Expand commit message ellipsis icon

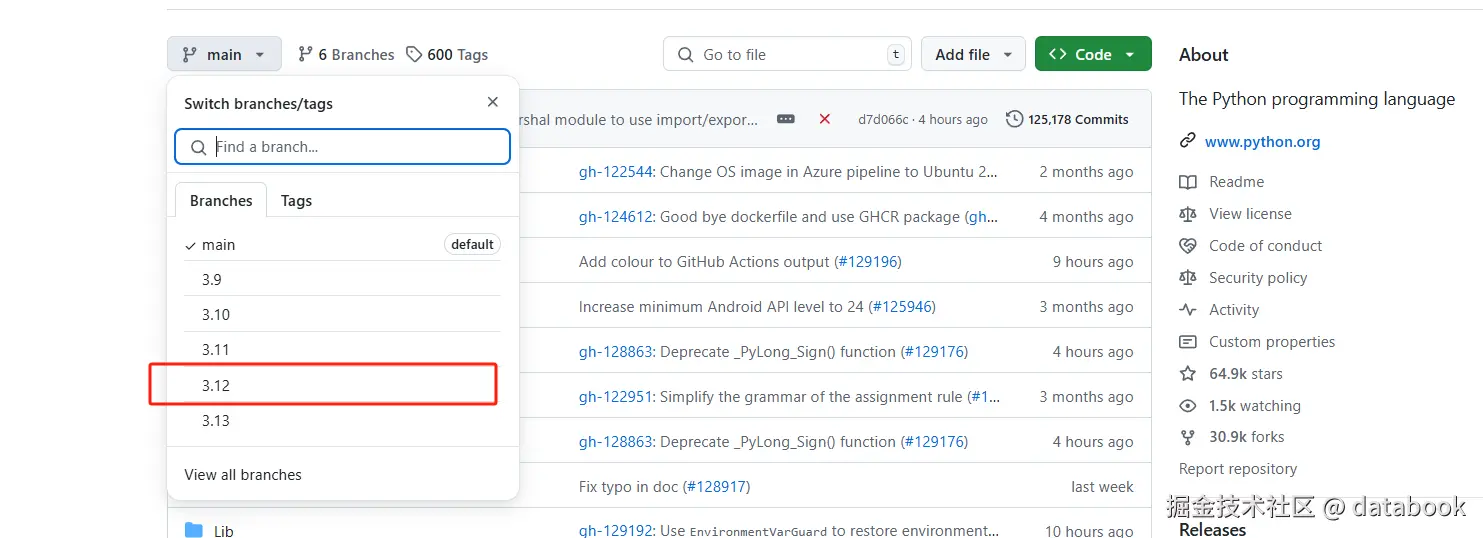(786, 119)
